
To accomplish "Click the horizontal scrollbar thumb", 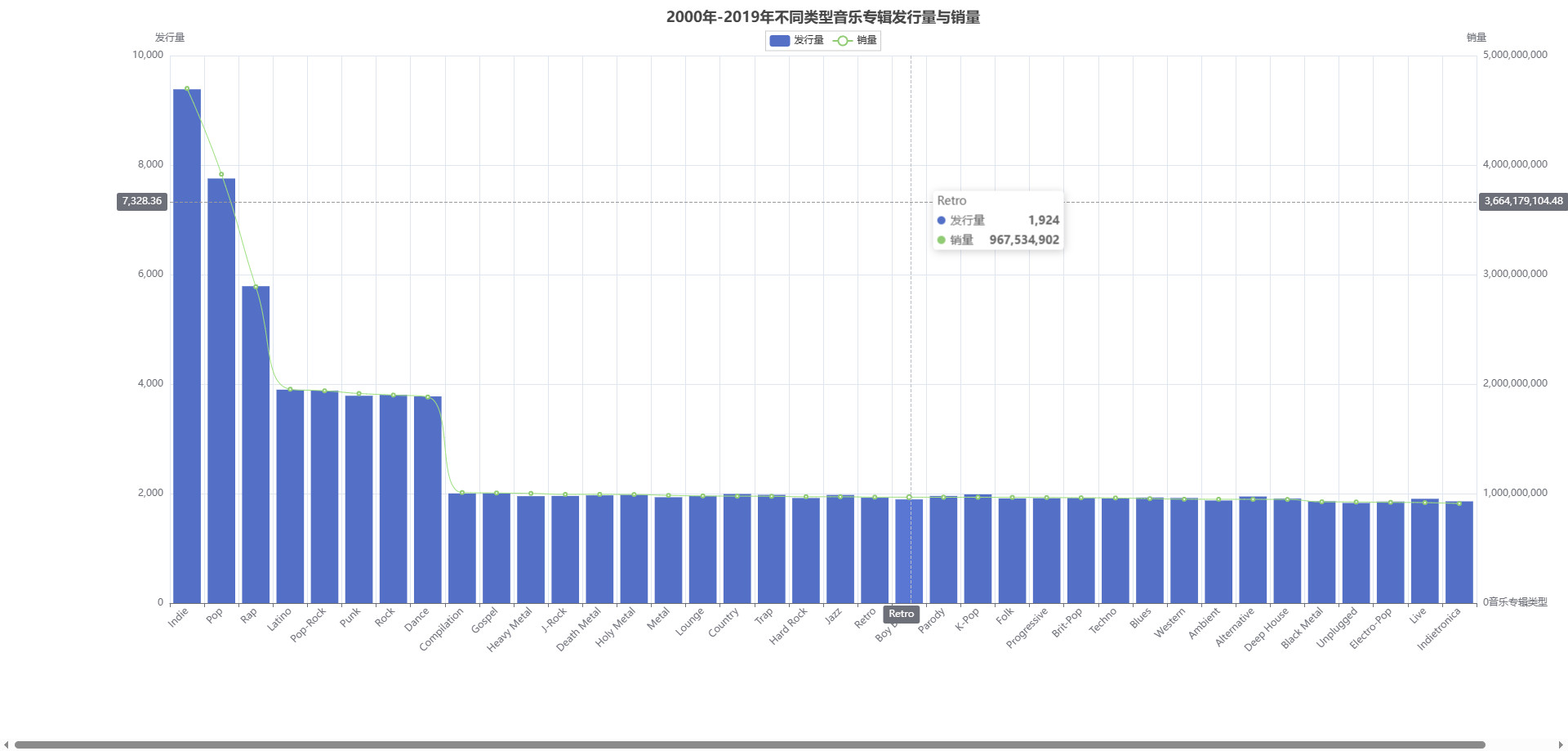I will click(x=750, y=744).
